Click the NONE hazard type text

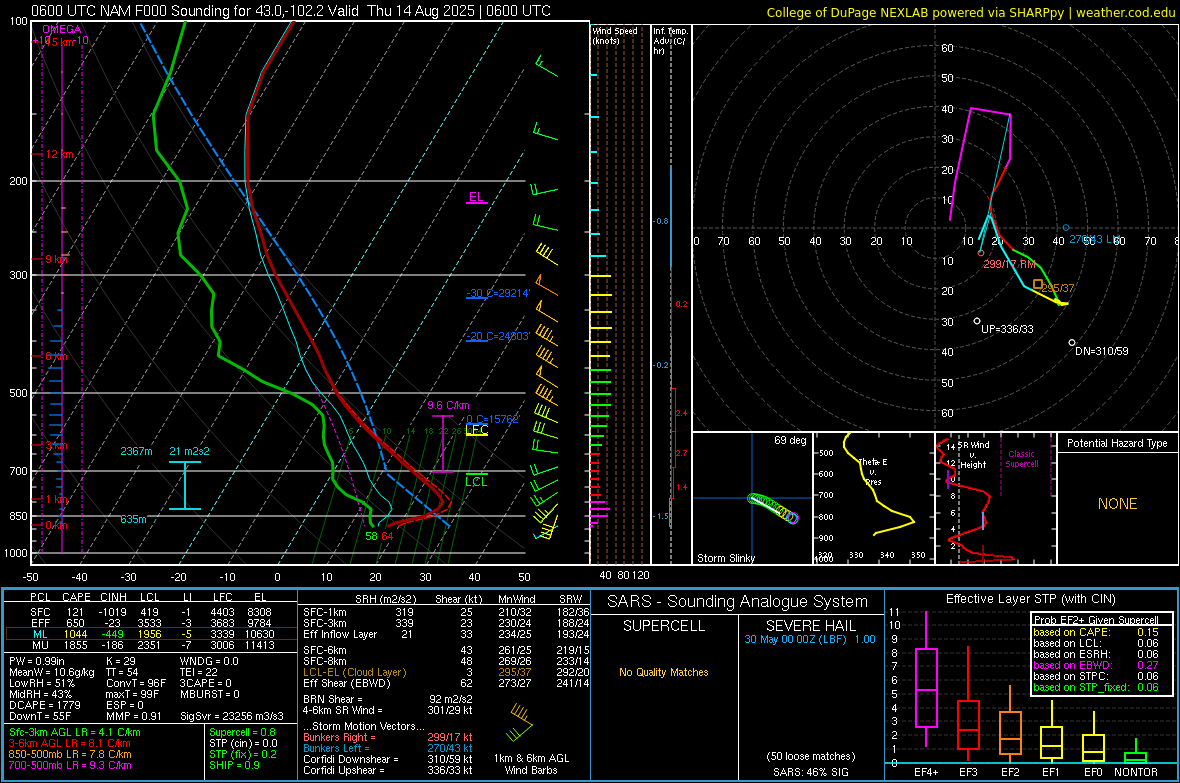click(1117, 504)
